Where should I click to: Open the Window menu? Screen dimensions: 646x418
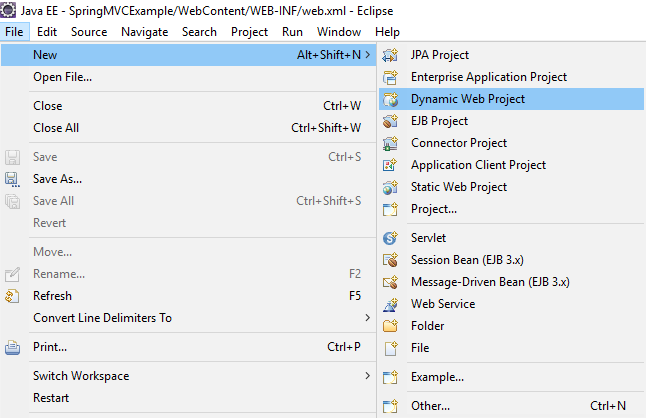339,32
